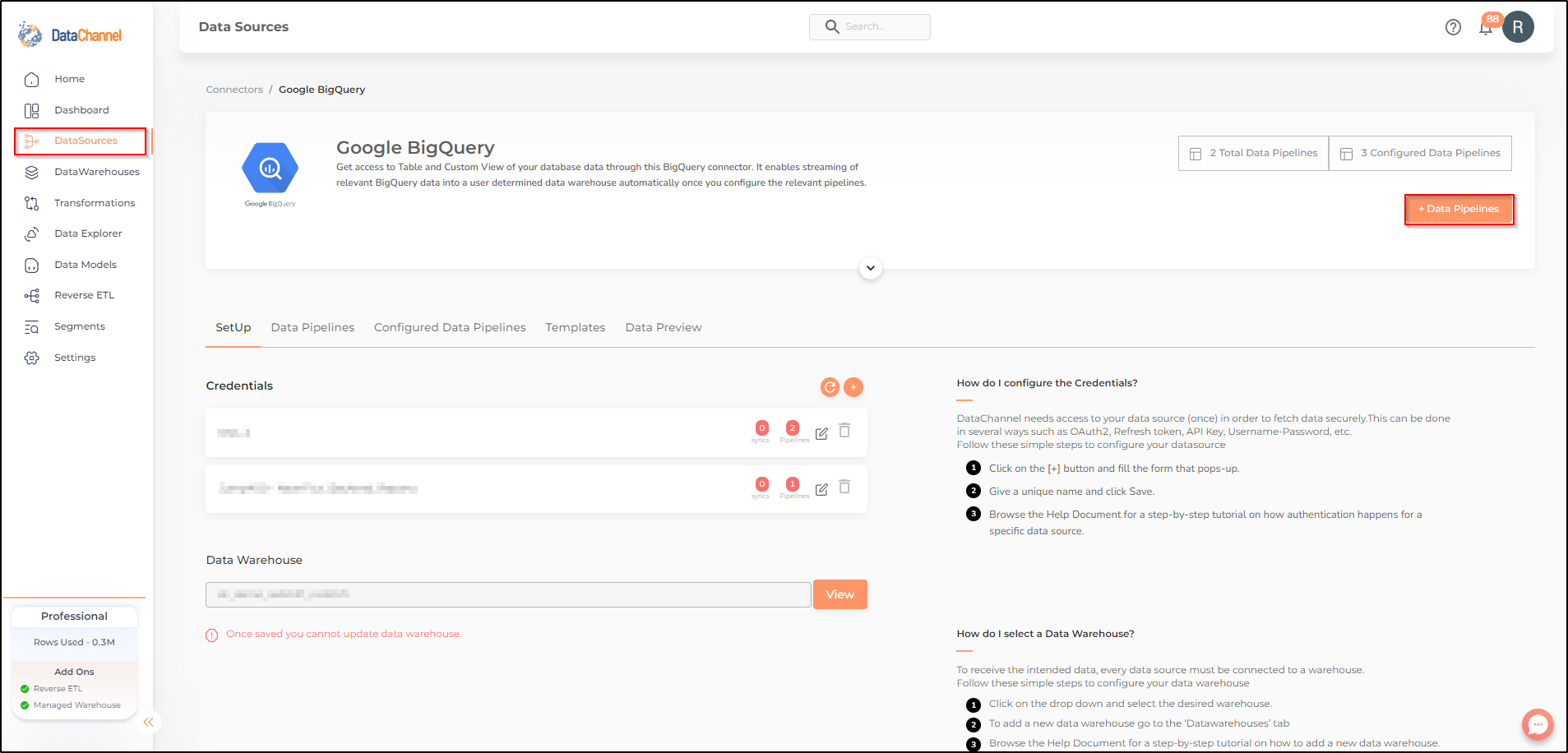Viewport: 1568px width, 753px height.
Task: Click the second credential's 1 Pipelines badge
Action: (x=793, y=487)
